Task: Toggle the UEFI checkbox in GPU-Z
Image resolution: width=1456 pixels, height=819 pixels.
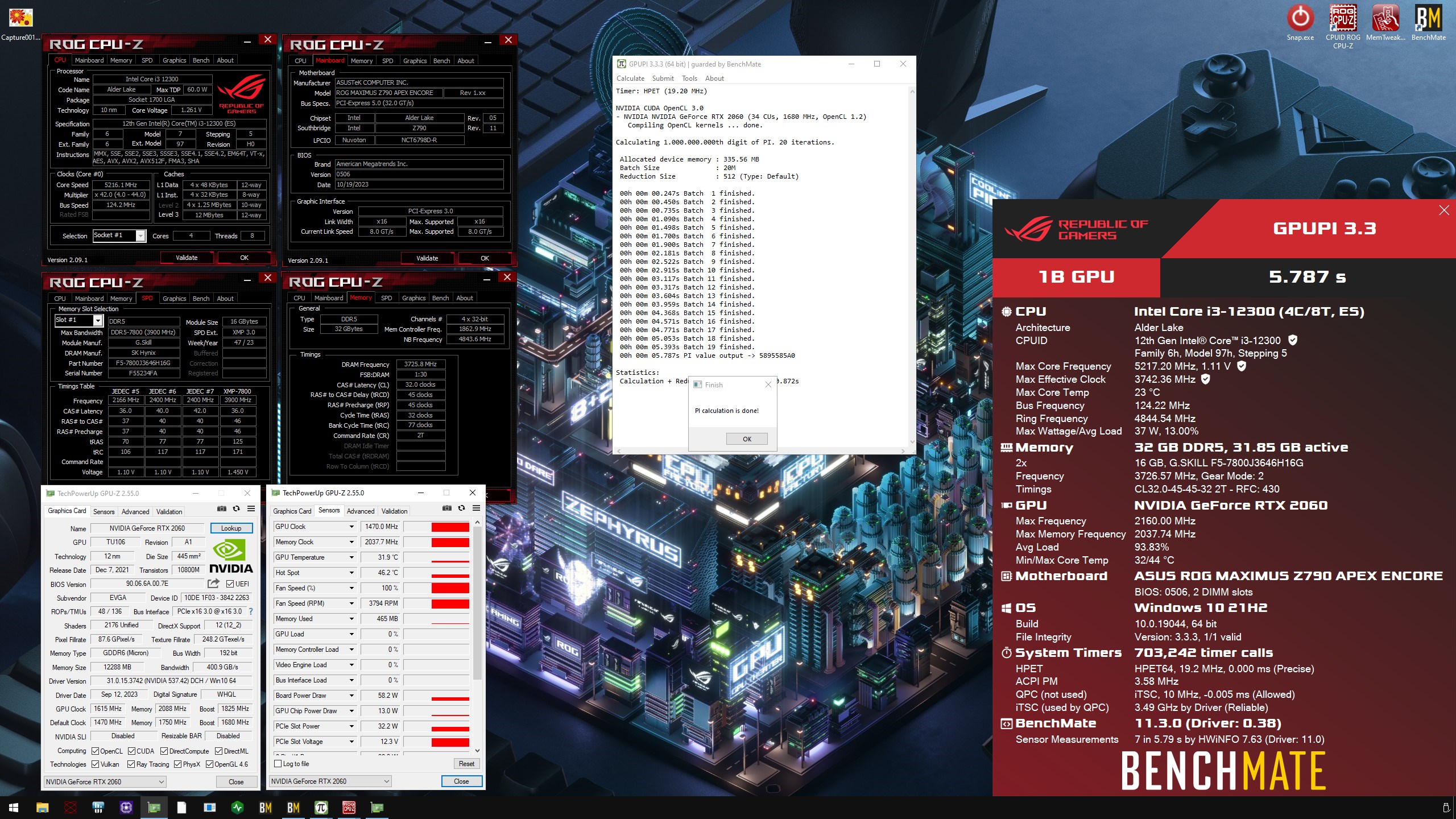Action: [230, 584]
